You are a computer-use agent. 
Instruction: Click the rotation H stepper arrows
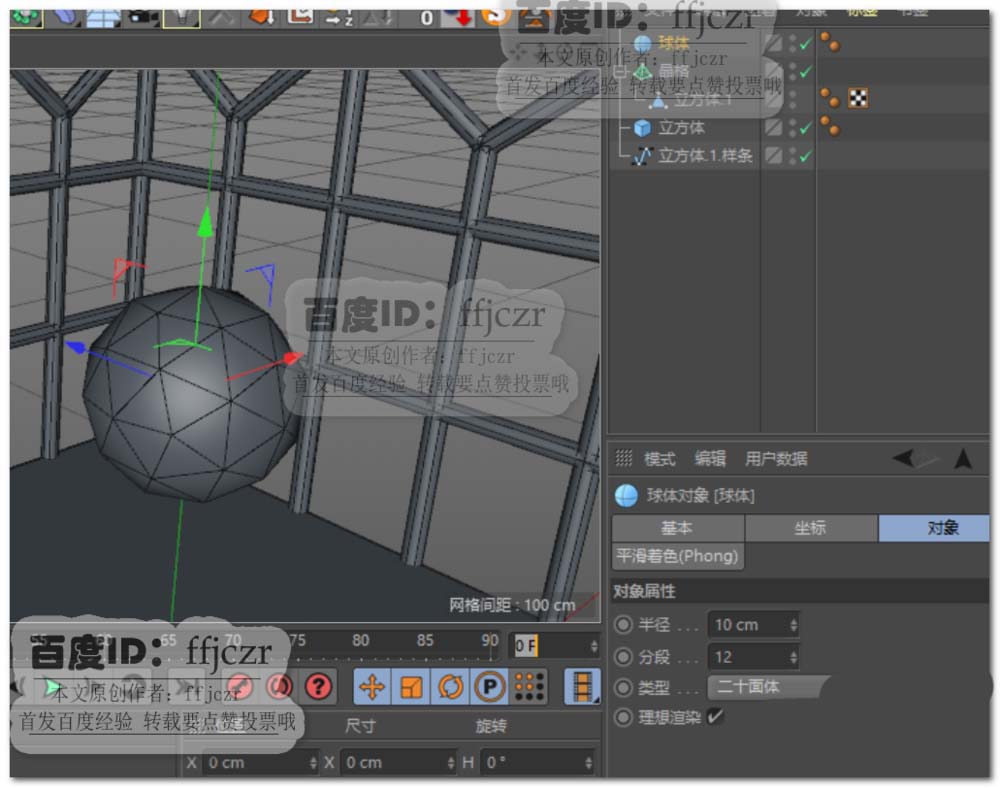[x=588, y=762]
